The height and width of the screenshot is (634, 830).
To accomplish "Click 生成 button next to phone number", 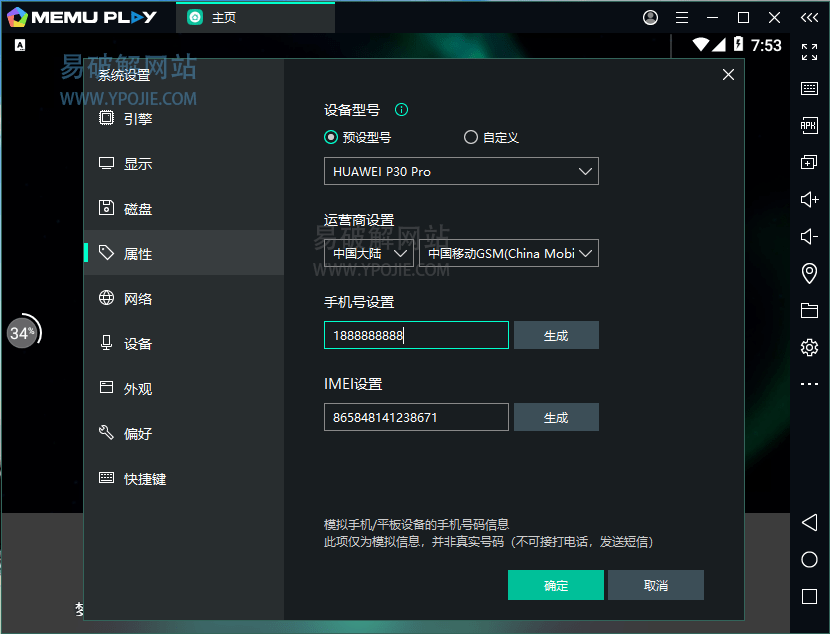I will [x=556, y=335].
